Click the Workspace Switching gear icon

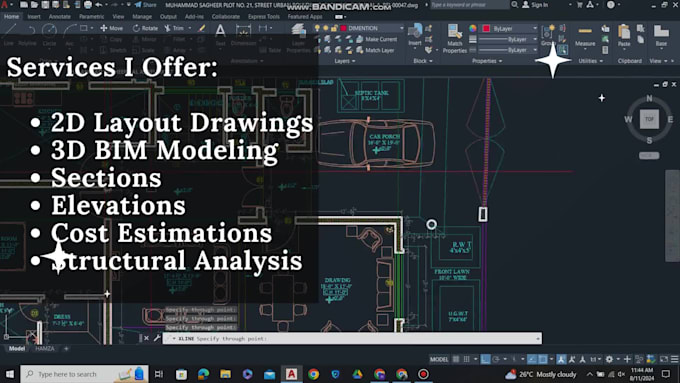pyautogui.click(x=609, y=359)
